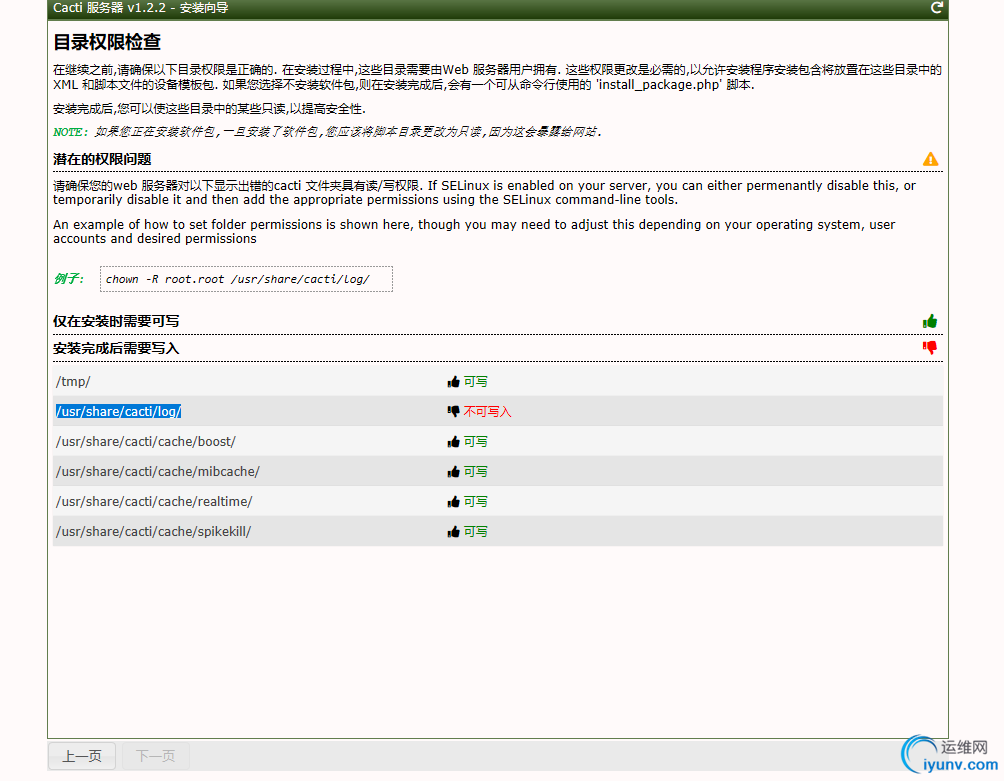Collapse the 安装完成后需要写入 section header
Screen dimensions: 1004x781
pos(498,348)
